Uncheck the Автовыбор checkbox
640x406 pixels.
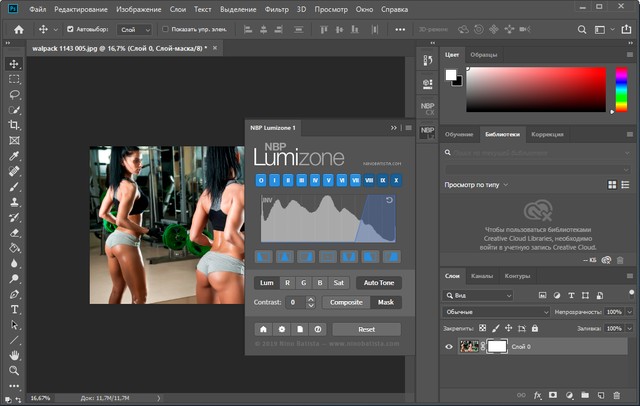[70, 30]
